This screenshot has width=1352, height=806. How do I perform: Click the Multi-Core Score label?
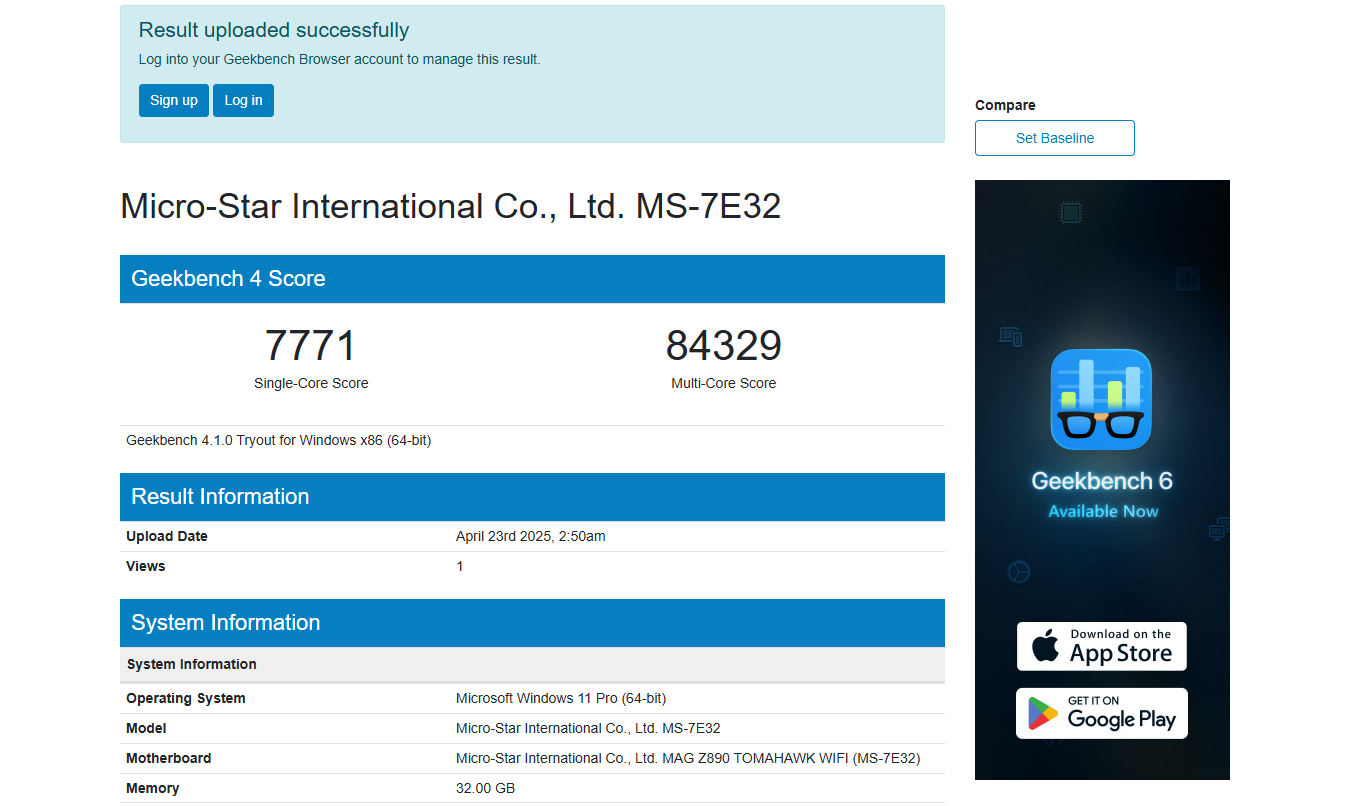point(724,383)
